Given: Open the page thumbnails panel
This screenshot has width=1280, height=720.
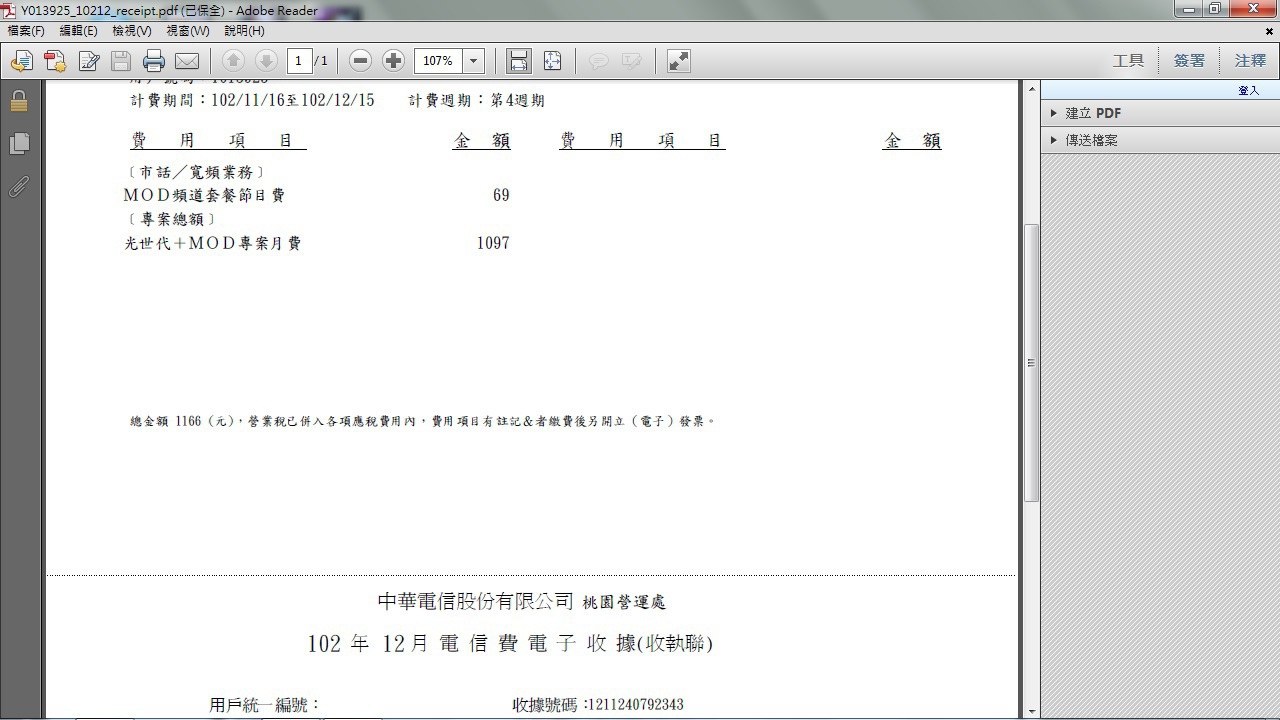Looking at the screenshot, I should point(19,144).
